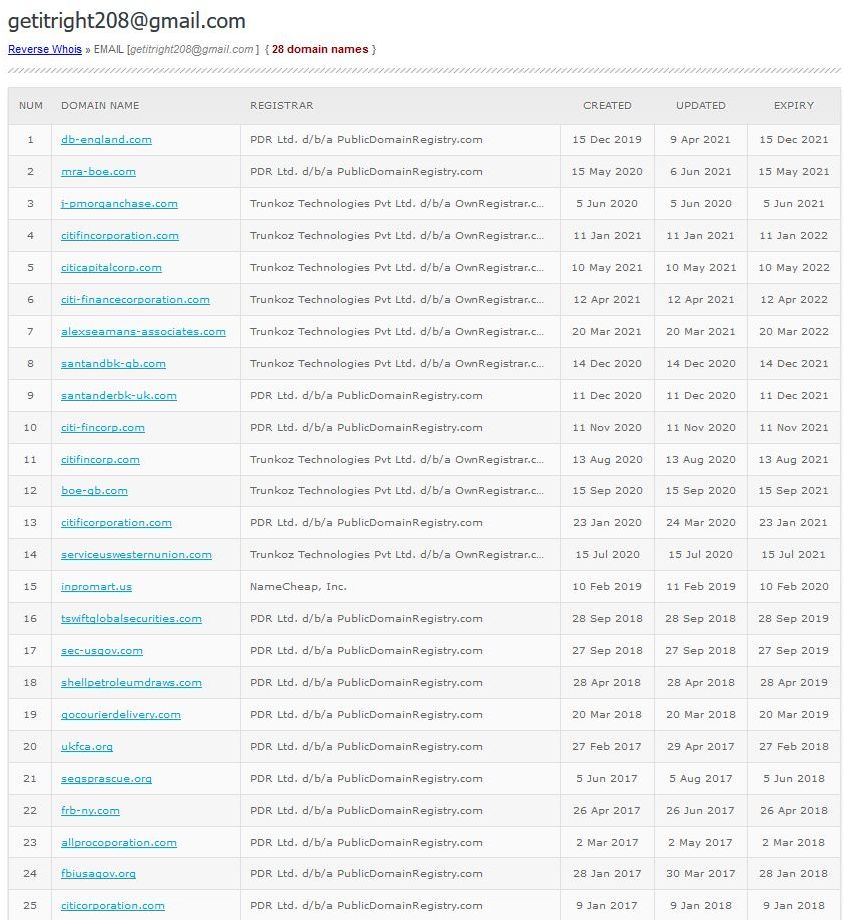Open serviceuswesternunion.com domain link

[136, 555]
